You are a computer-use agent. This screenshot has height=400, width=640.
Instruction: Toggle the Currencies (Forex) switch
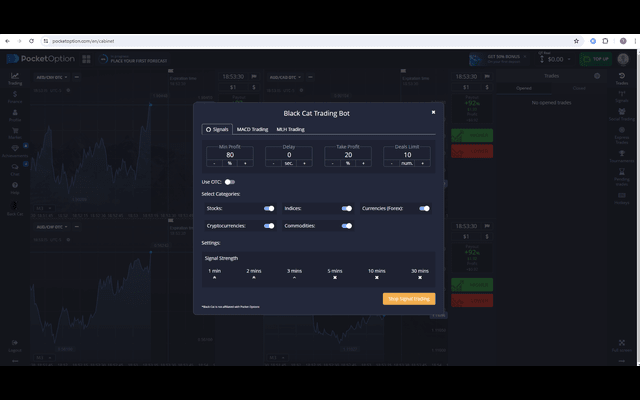[424, 209]
